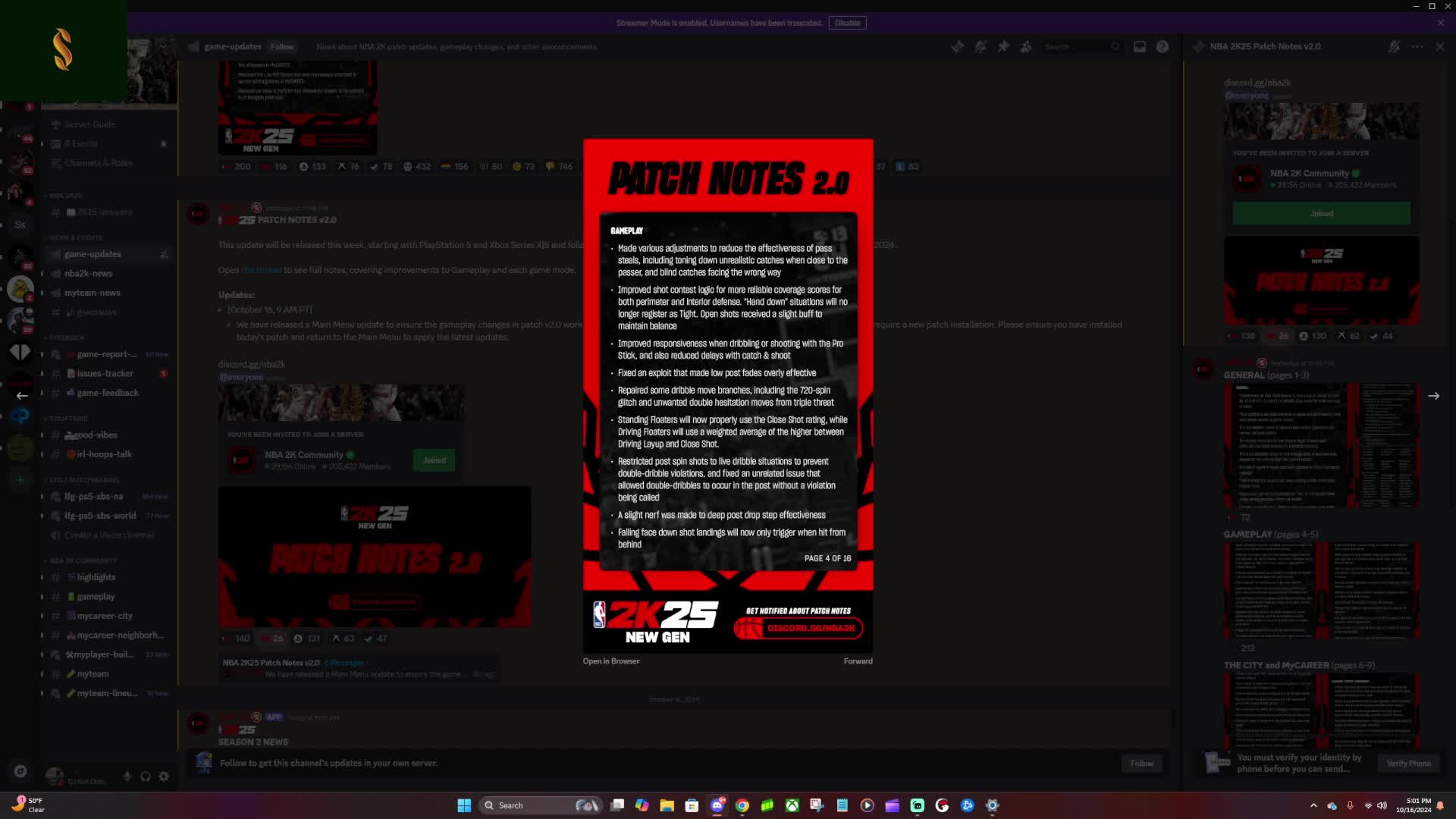Open the clock and date in taskbar

pyautogui.click(x=1413, y=805)
